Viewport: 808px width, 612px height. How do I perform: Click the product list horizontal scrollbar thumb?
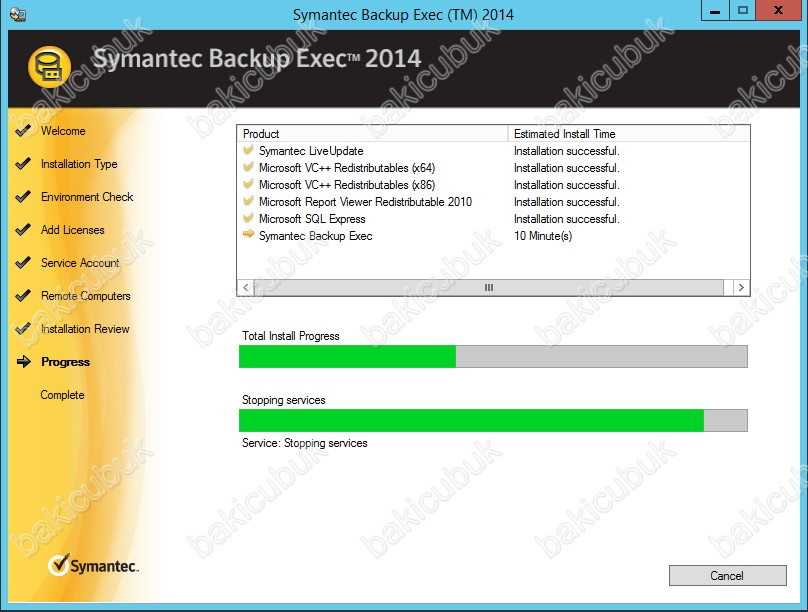tap(489, 287)
